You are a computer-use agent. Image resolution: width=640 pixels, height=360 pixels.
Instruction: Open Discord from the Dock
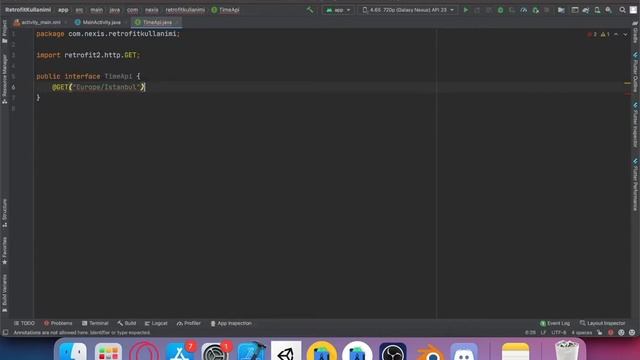coord(464,352)
